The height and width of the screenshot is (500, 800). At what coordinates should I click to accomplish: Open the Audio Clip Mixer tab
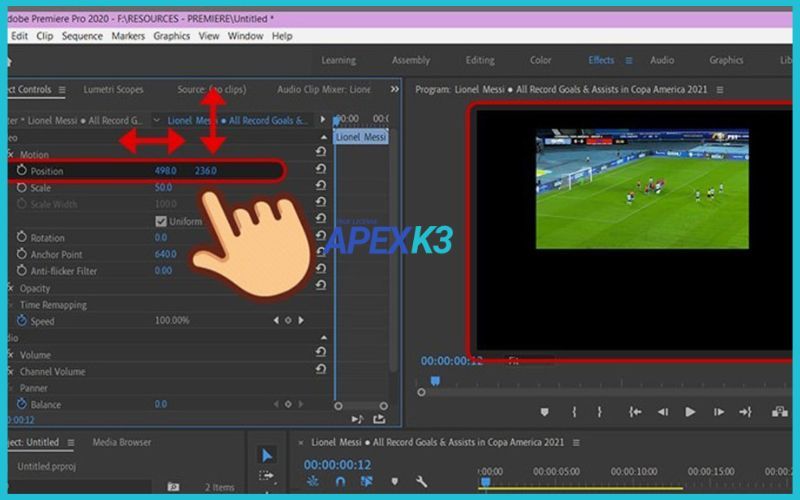click(x=324, y=89)
